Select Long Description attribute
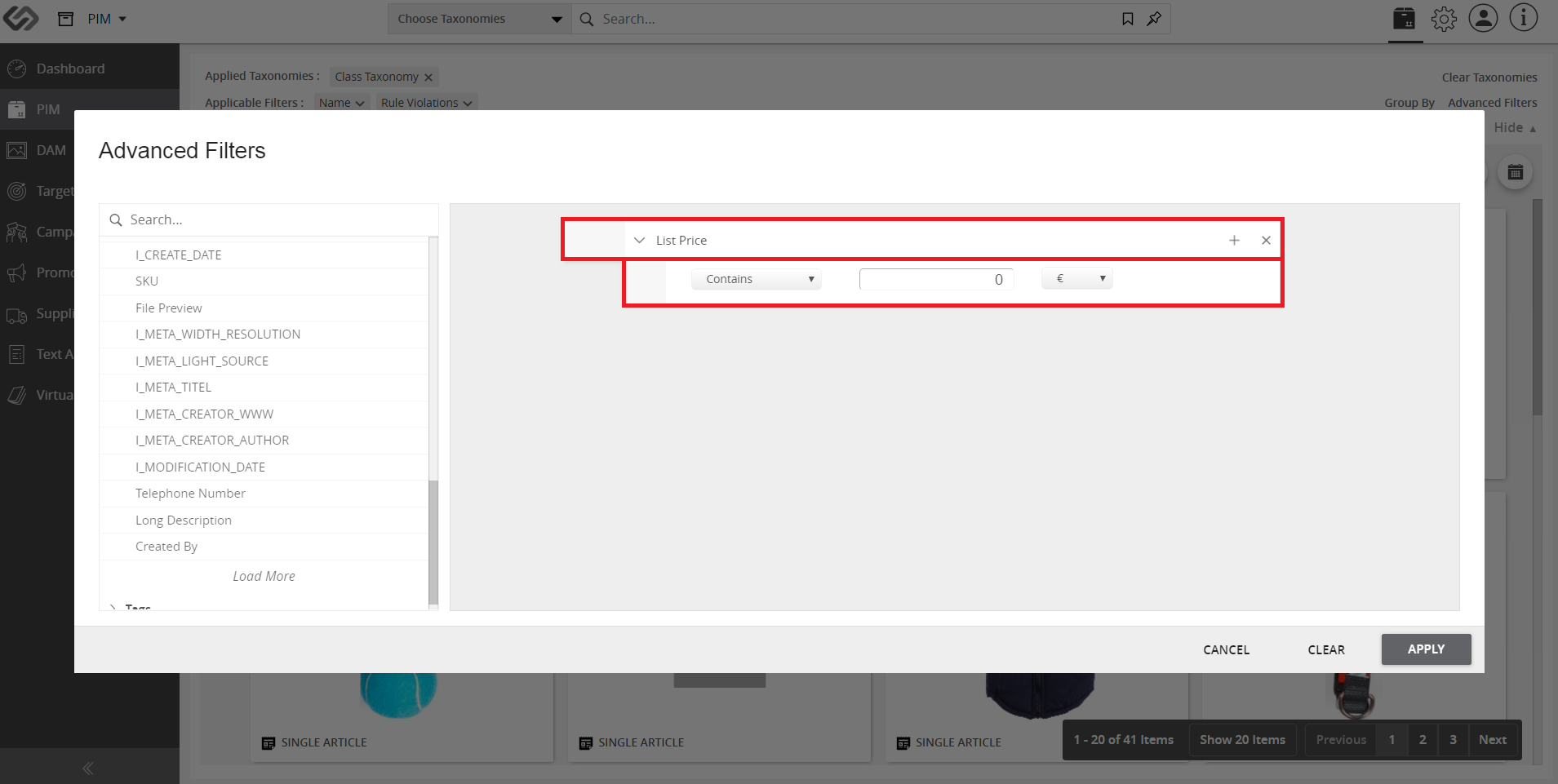 tap(264, 520)
